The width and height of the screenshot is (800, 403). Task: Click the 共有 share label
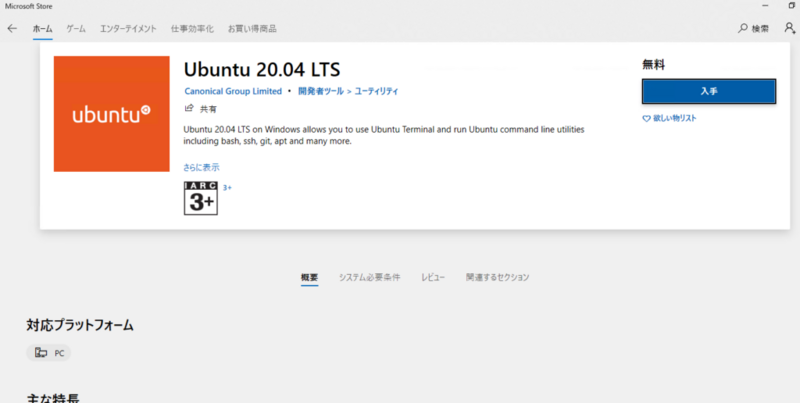[x=208, y=109]
